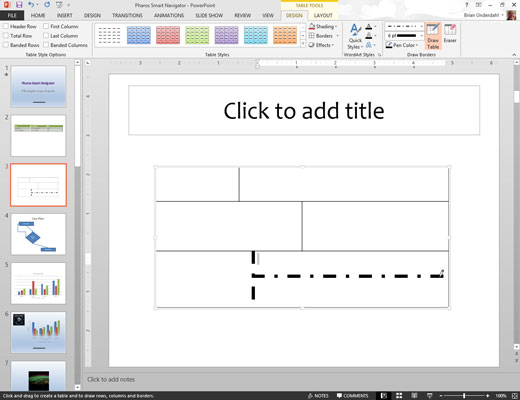
Task: Switch to Reading View
Action: pos(414,396)
